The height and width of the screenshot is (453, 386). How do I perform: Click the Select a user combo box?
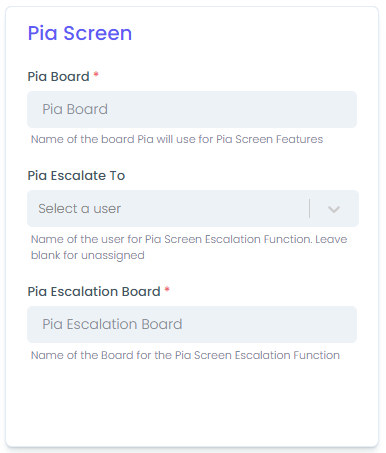(193, 209)
